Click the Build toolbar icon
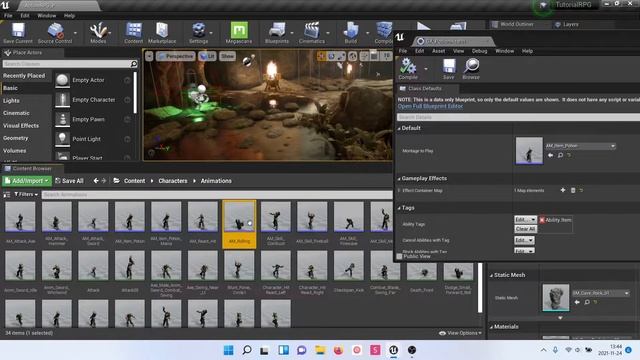 [x=351, y=33]
